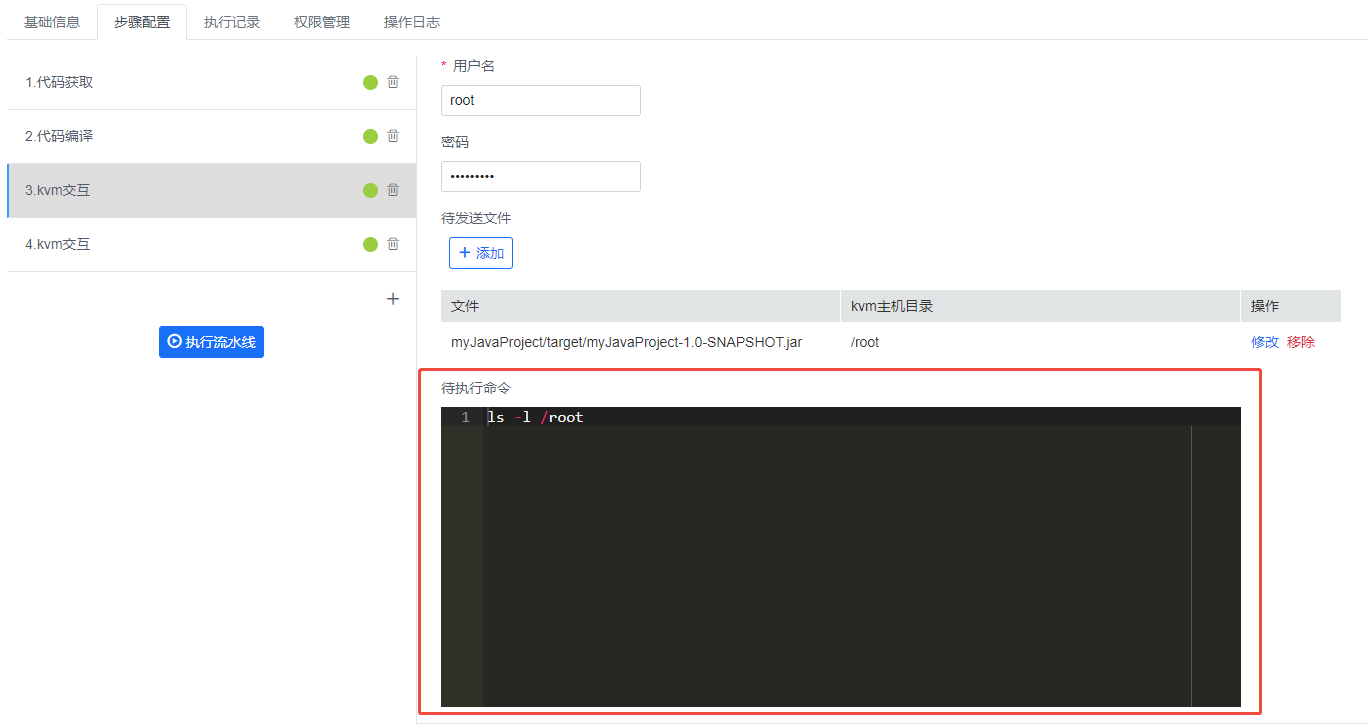
Task: Click the /root kvm directory cell
Action: [x=1041, y=342]
